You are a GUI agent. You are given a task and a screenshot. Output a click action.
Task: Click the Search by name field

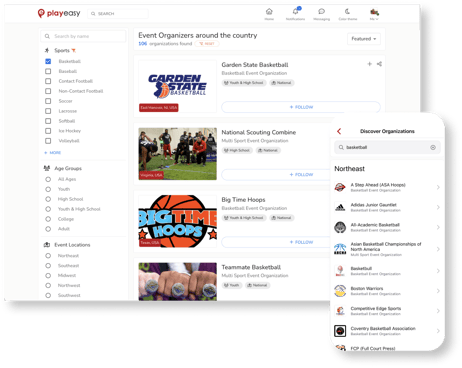click(83, 36)
